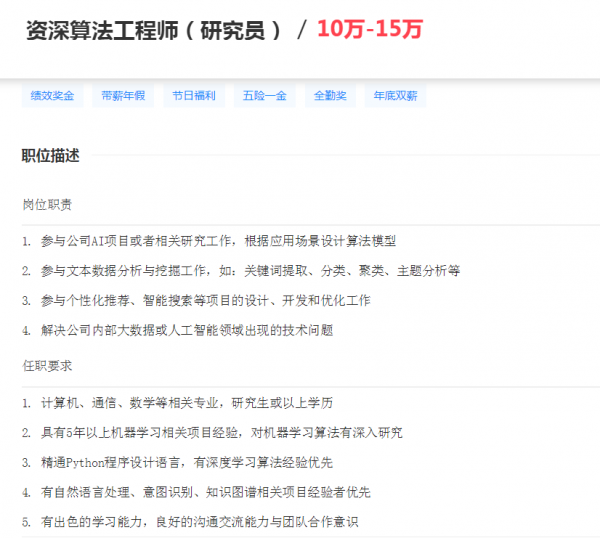Click the requirement about 有出色的学习能力

tap(199, 521)
